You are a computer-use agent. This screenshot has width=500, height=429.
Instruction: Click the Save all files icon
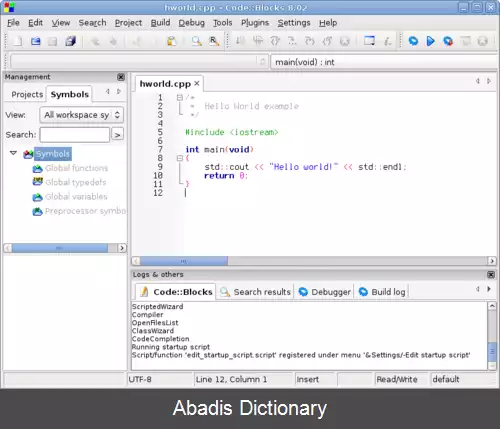[70, 41]
